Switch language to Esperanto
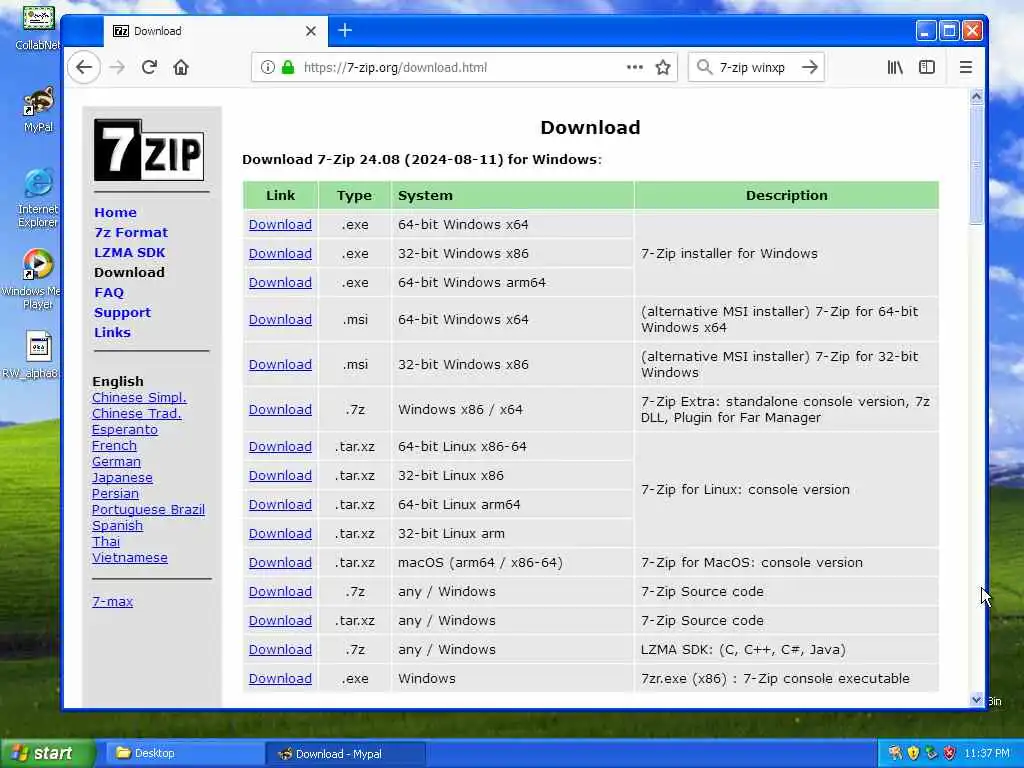This screenshot has width=1024, height=768. [125, 430]
